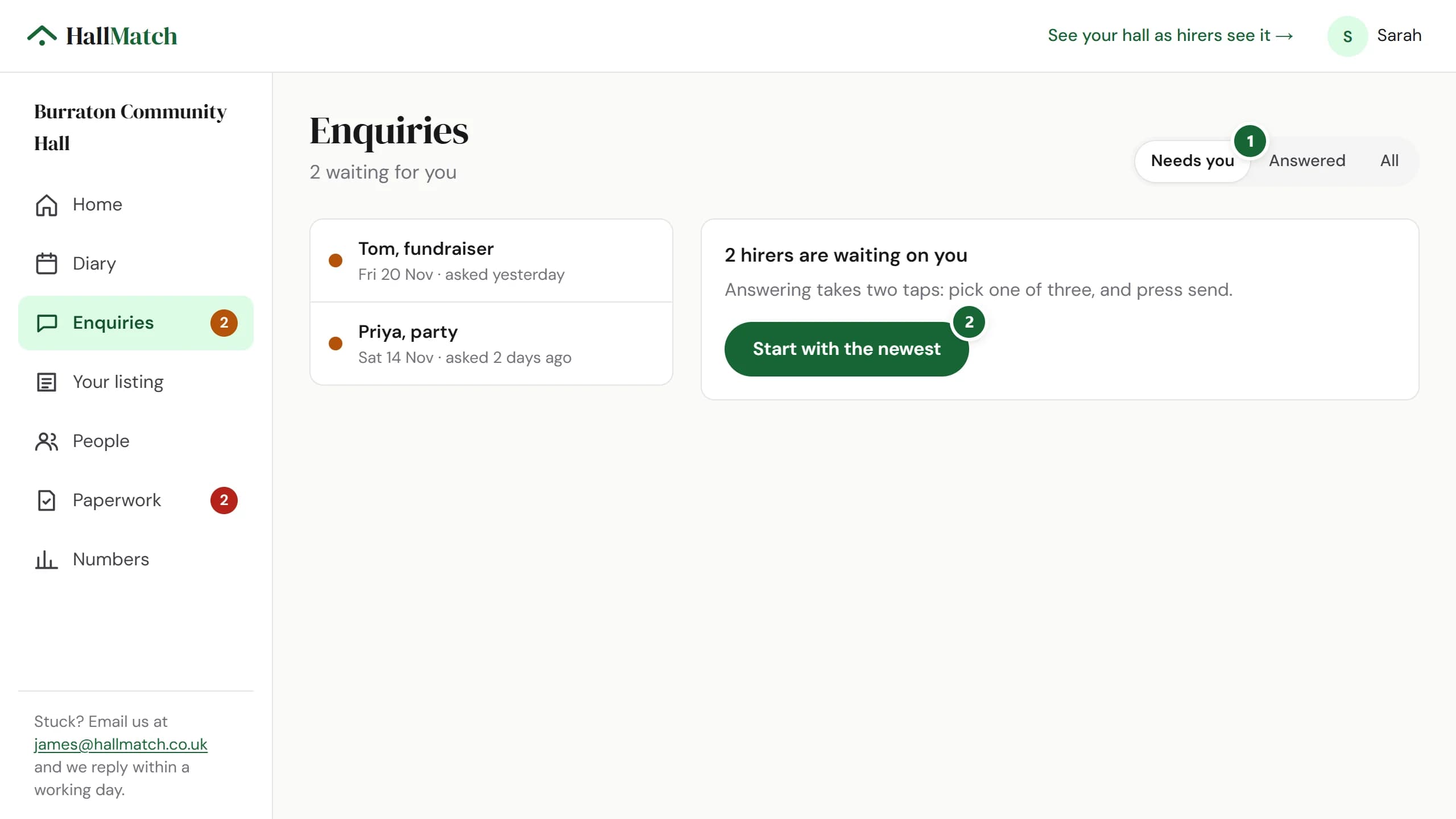This screenshot has width=1456, height=819.
Task: Switch to the Answered filter tab
Action: coord(1307,161)
